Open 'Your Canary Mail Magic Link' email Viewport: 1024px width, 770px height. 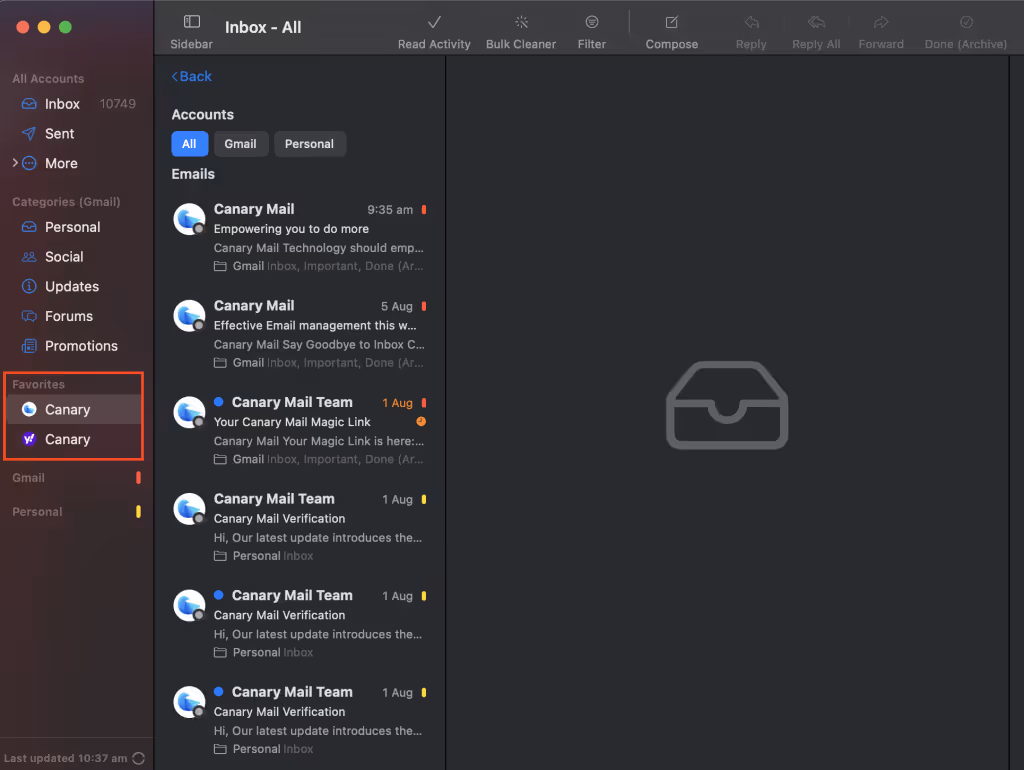click(x=301, y=430)
